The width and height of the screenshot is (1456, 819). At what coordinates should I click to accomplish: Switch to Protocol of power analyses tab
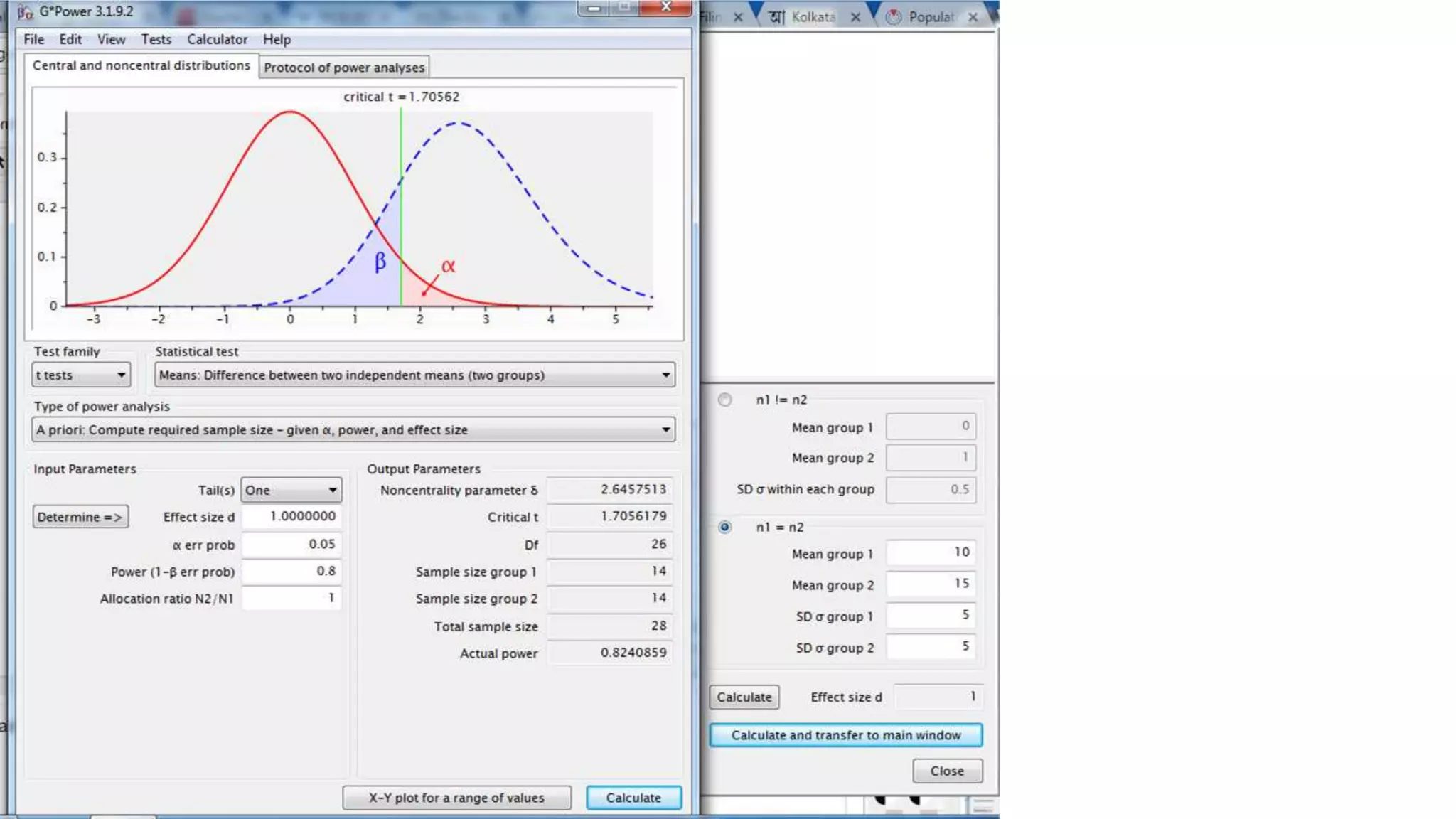pos(344,68)
